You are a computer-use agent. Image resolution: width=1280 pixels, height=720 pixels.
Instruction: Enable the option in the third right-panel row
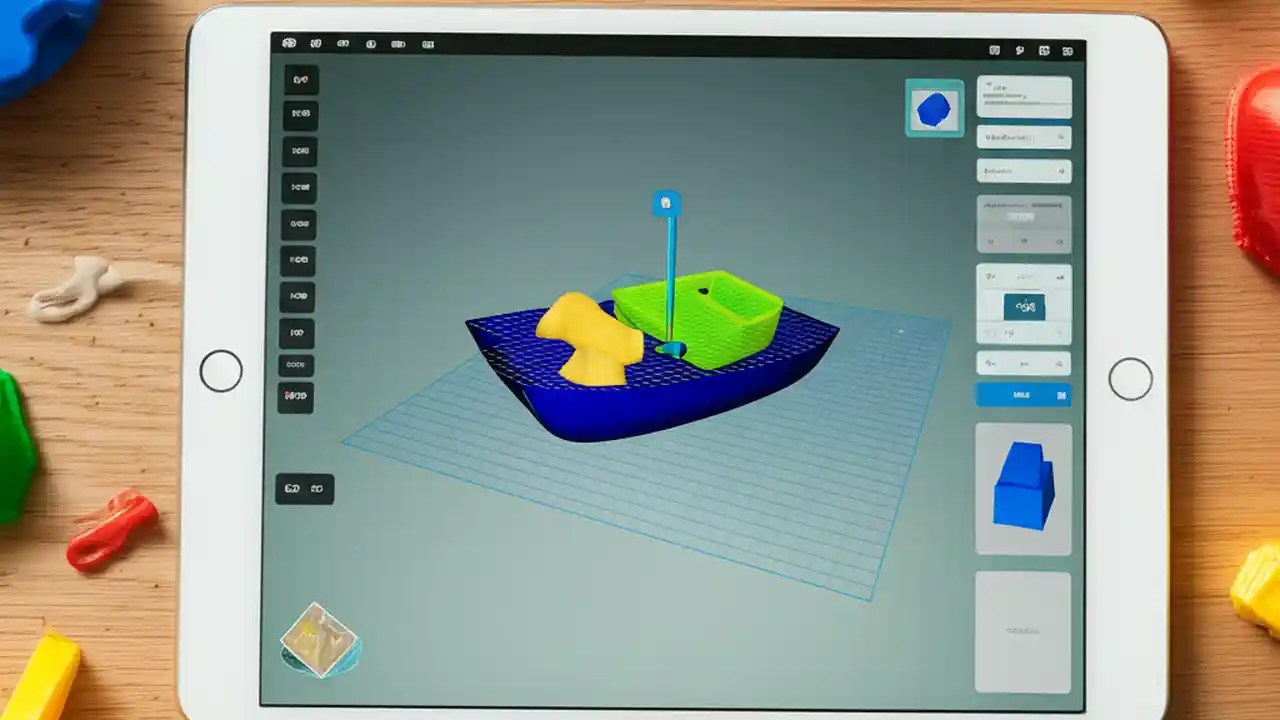point(1062,170)
